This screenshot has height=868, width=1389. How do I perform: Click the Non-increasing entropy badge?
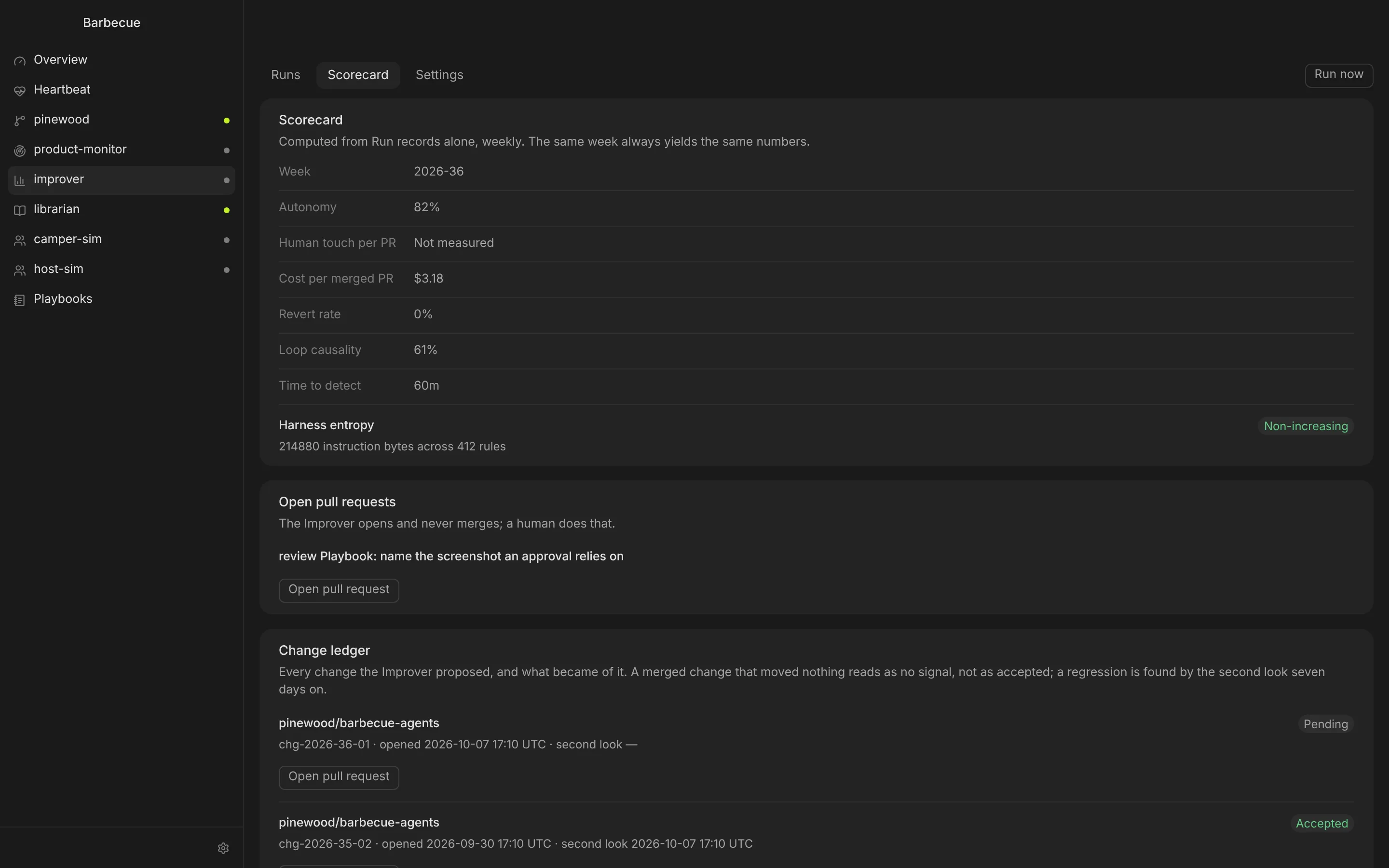[1306, 426]
